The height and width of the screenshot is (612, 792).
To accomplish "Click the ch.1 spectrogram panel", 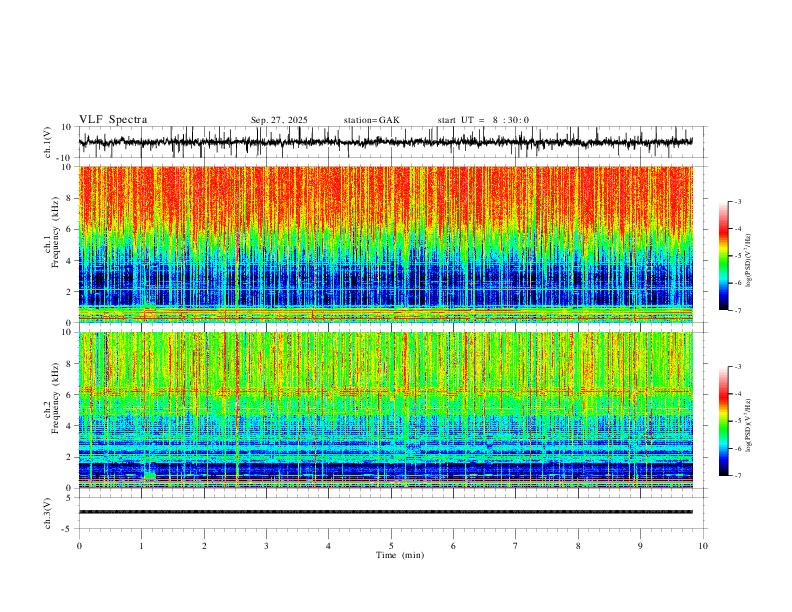I will point(385,244).
